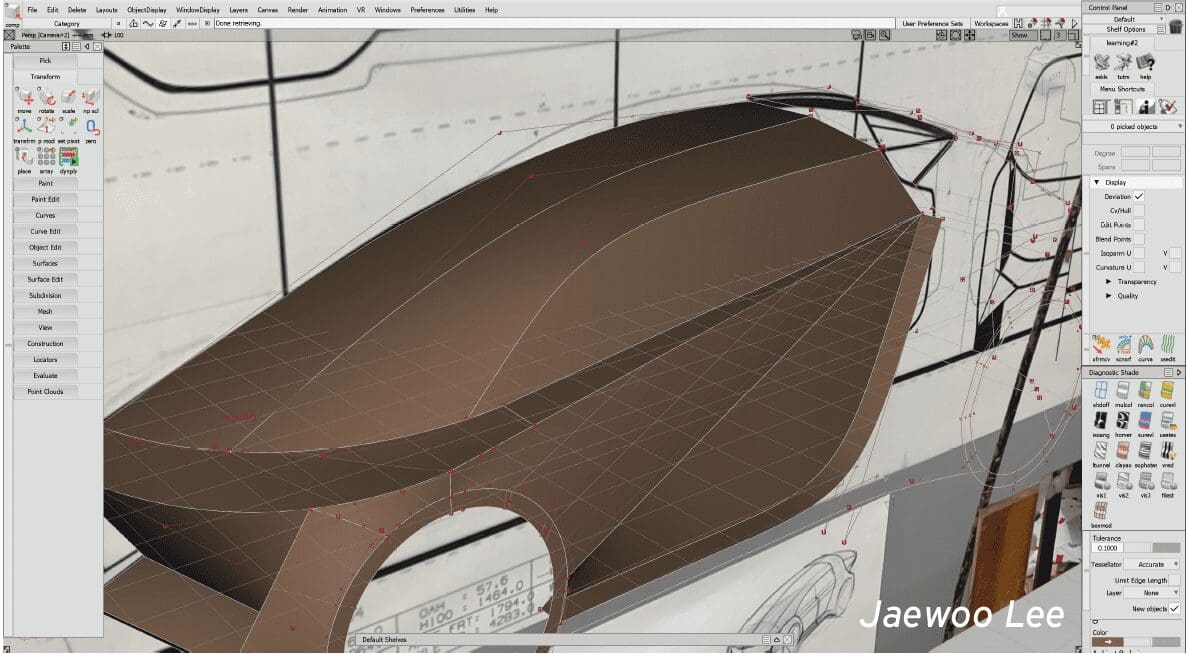
Task: Apply the surevl surface evaluation shade
Action: point(1145,421)
